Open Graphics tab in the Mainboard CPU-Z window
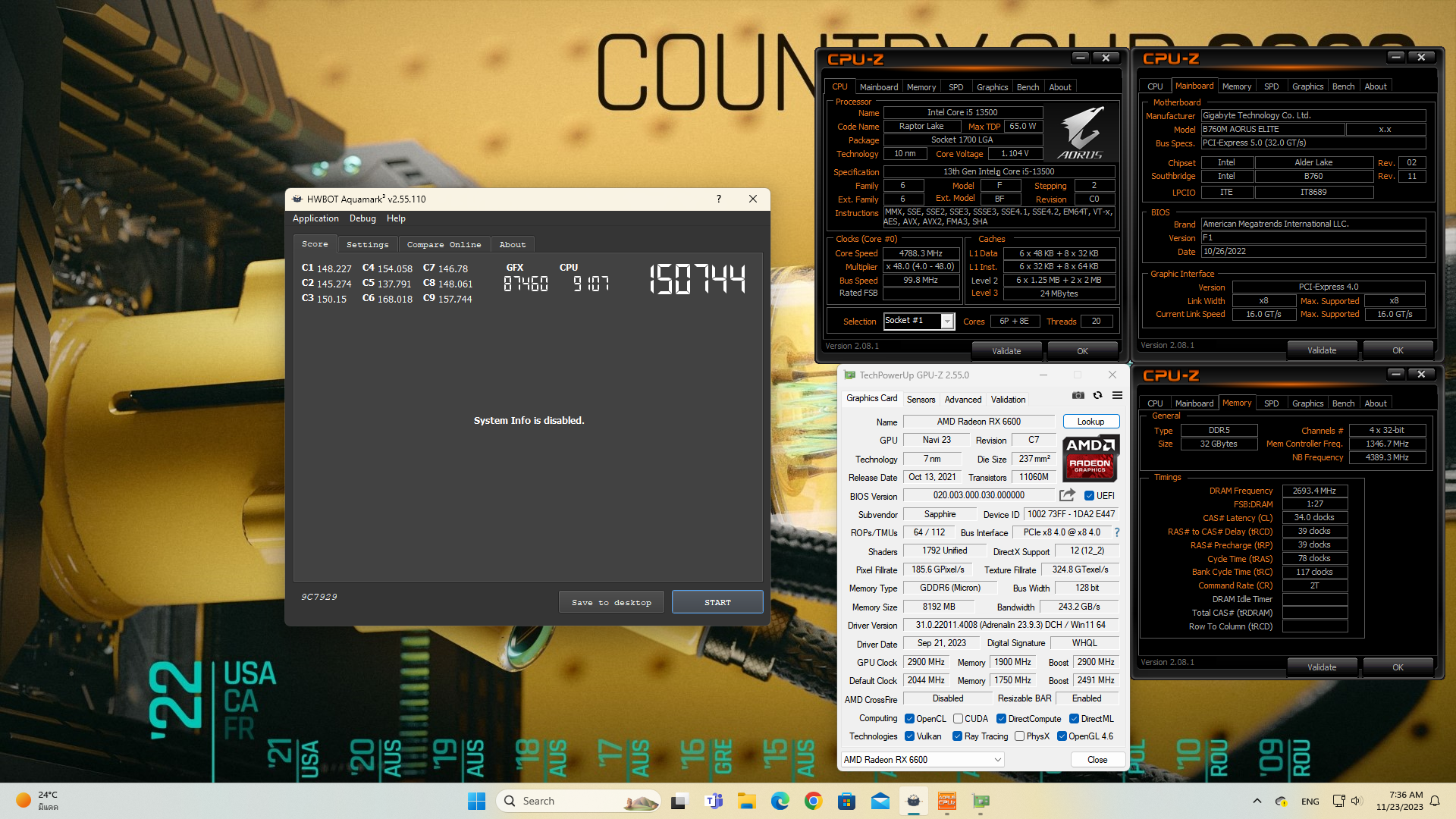Viewport: 1456px width, 819px height. click(1307, 86)
